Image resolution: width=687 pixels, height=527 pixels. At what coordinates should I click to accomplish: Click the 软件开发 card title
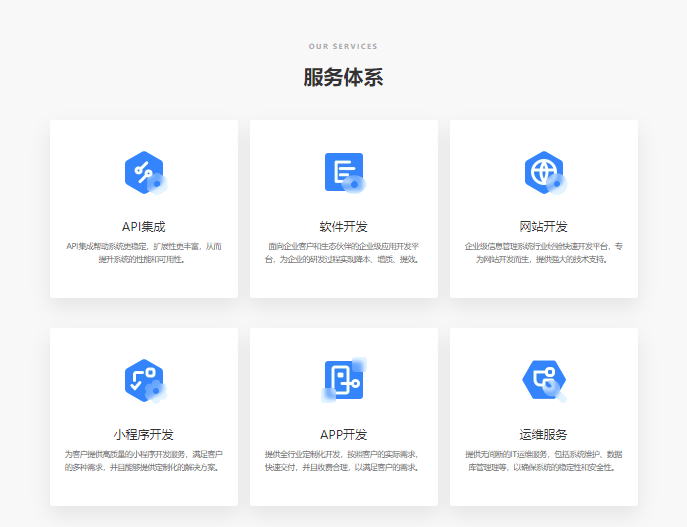tap(344, 227)
